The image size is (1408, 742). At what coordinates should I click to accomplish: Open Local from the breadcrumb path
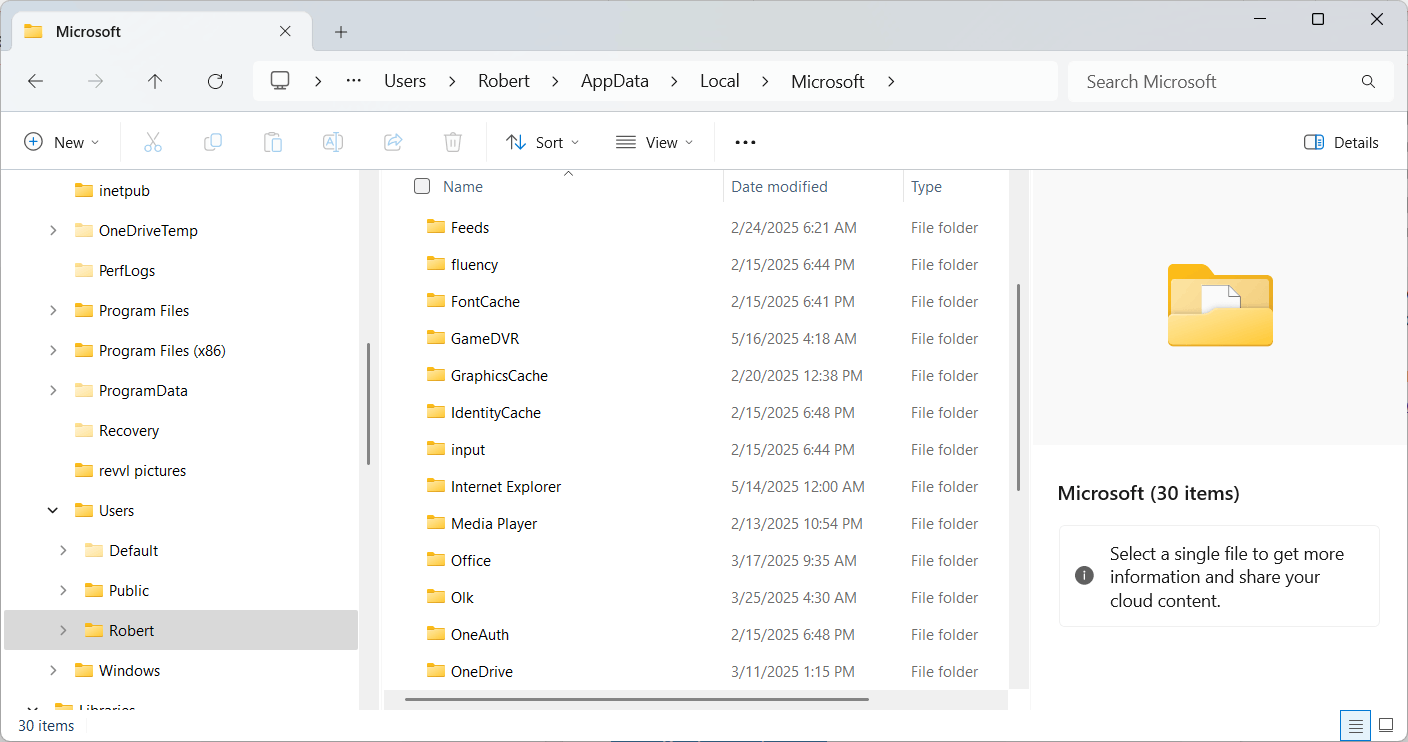(719, 81)
